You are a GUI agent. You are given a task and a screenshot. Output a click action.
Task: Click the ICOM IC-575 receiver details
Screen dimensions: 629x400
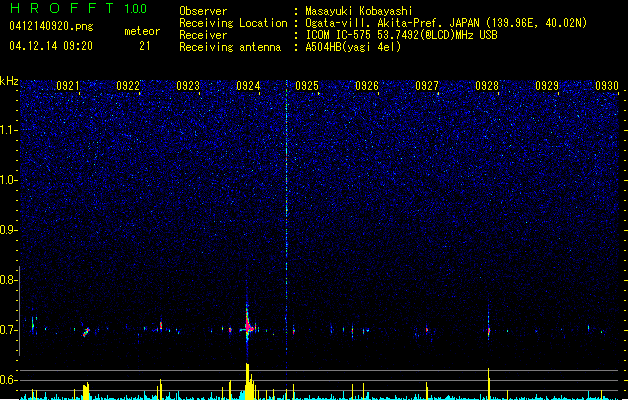(x=402, y=35)
